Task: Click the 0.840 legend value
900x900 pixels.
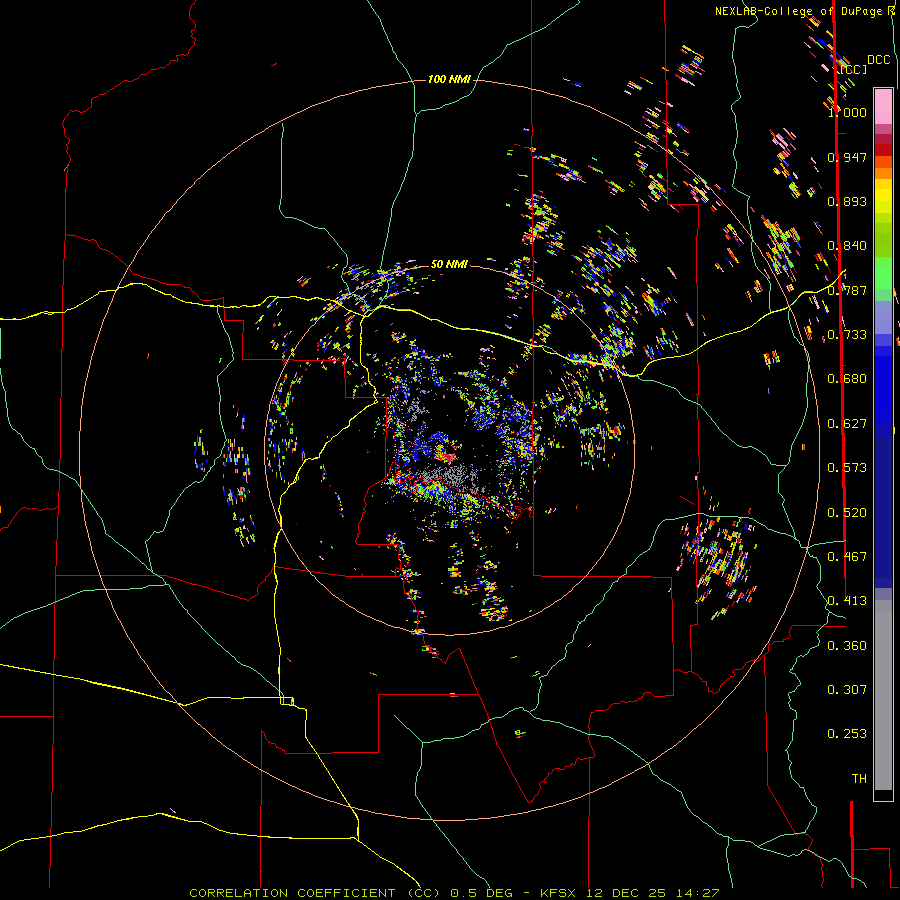Action: 847,246
